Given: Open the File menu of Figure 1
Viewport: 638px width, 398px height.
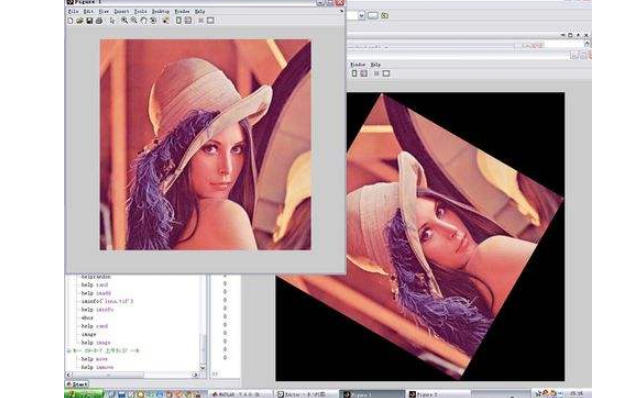Looking at the screenshot, I should click(73, 11).
